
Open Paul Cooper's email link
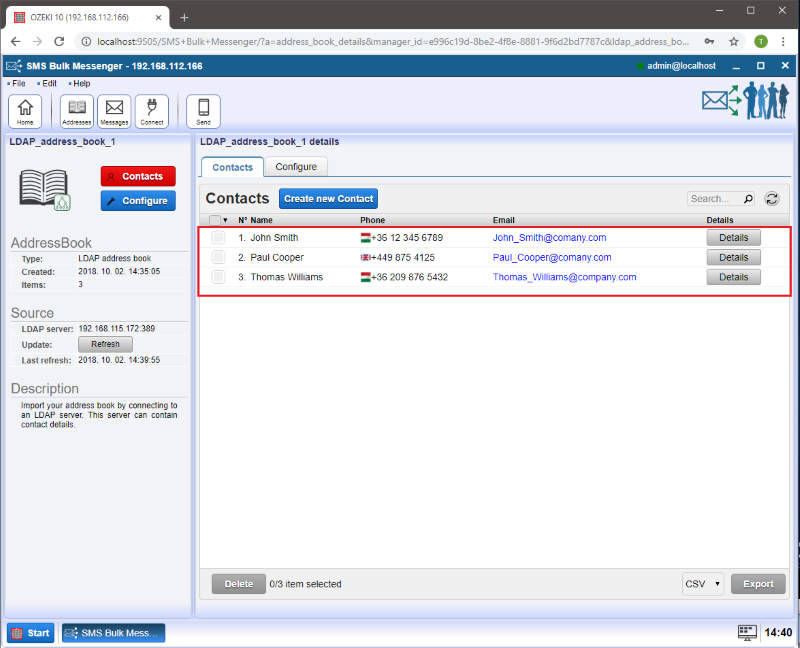point(550,257)
